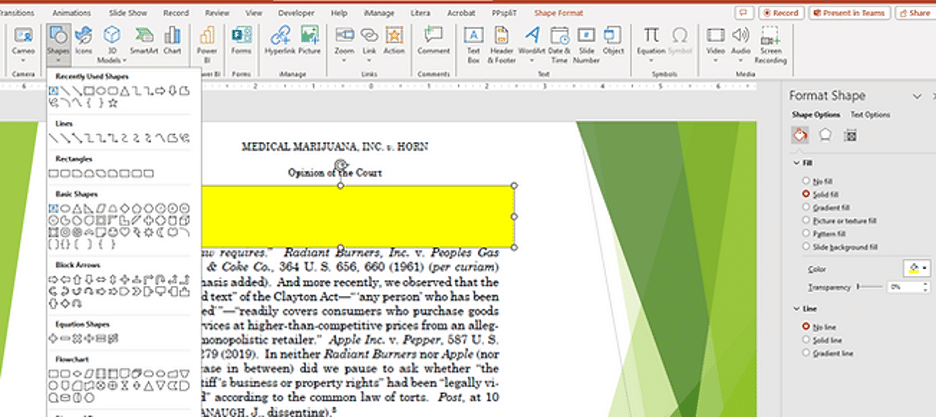Add a Comment from the ribbon
Image resolution: width=936 pixels, height=418 pixels.
pyautogui.click(x=433, y=40)
